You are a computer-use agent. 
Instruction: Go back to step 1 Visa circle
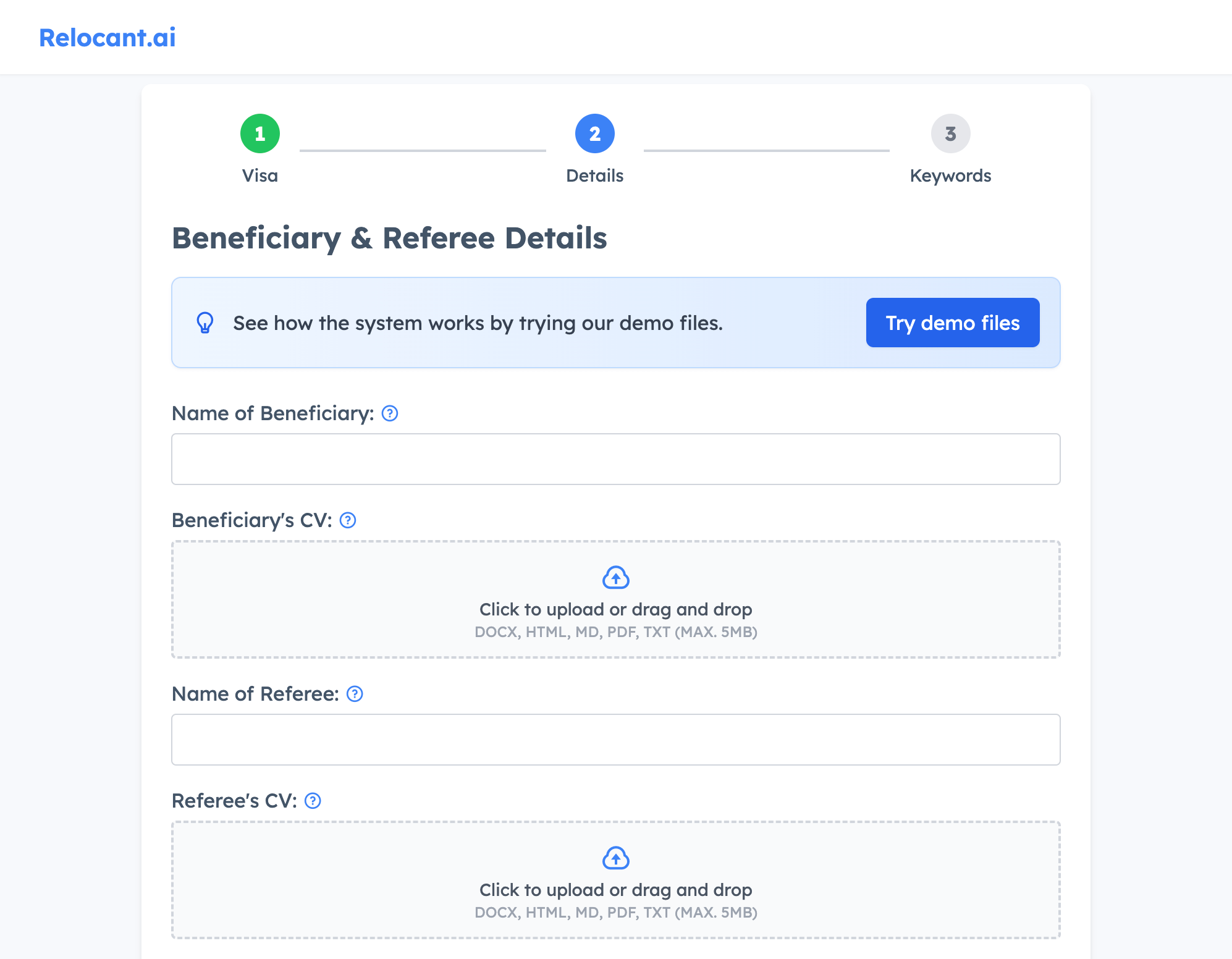point(260,133)
